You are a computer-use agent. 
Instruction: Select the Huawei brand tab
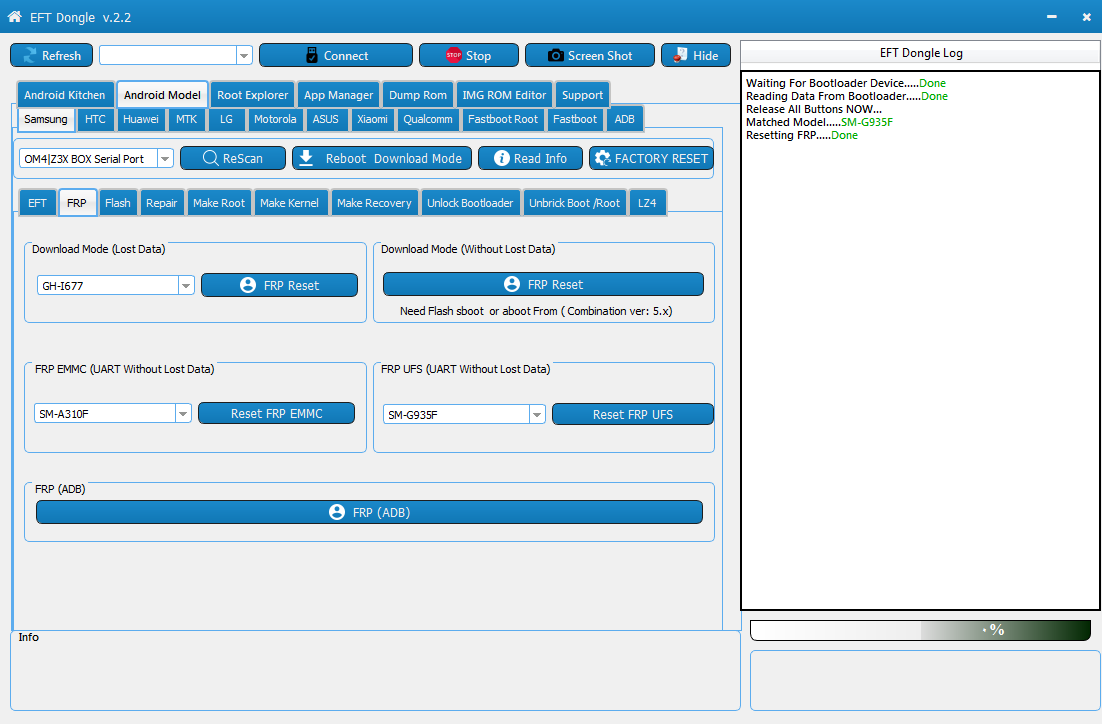click(141, 119)
